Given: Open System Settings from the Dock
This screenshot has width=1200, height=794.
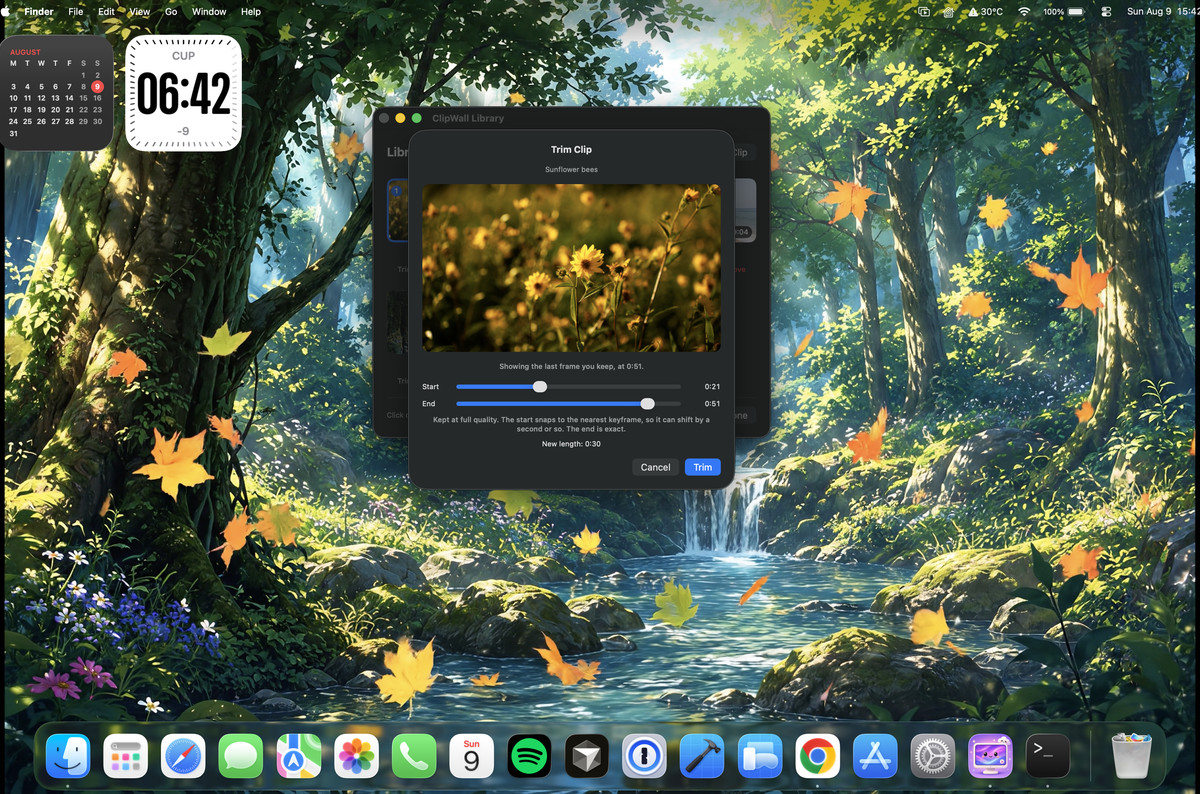Looking at the screenshot, I should point(933,756).
